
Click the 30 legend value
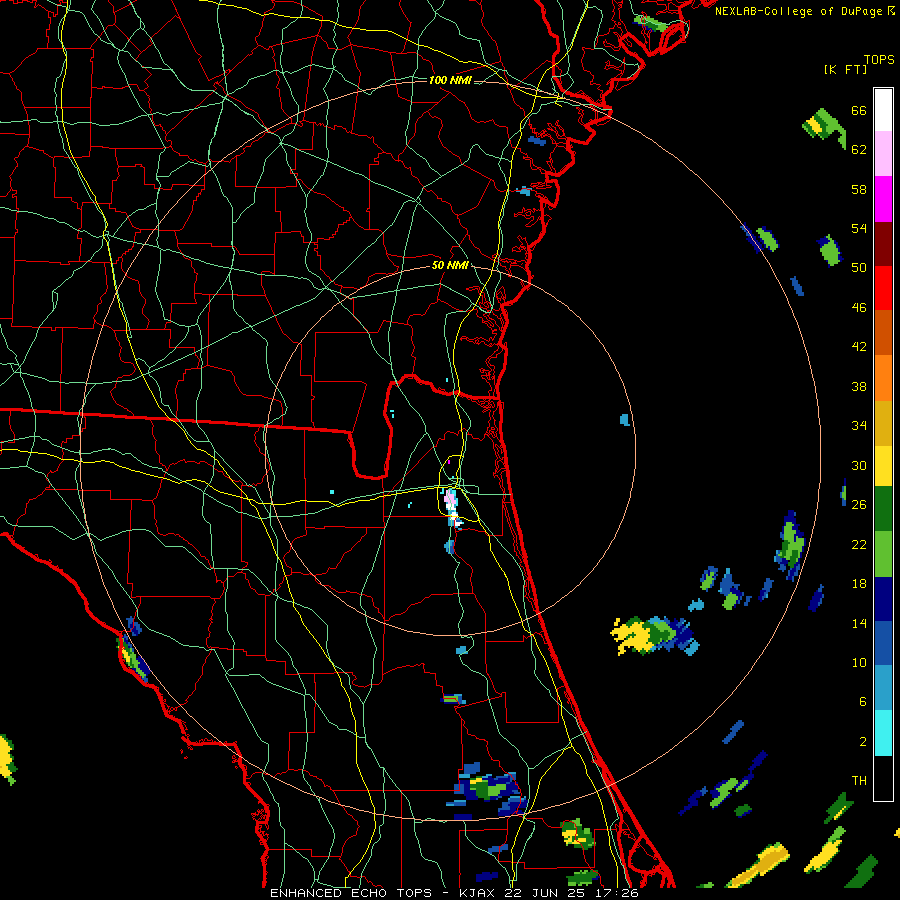(859, 465)
